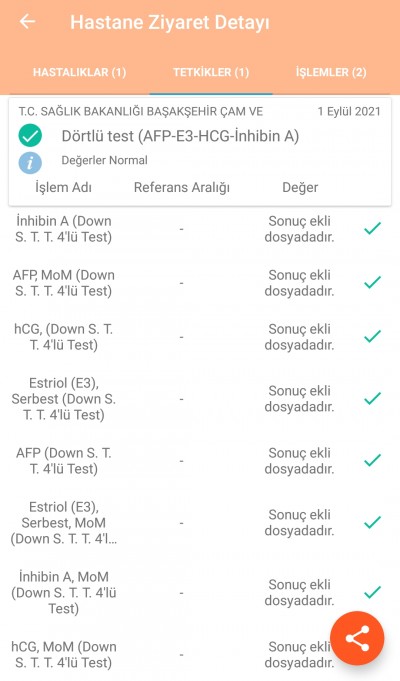Tap checkmark next to Estriol (E3), Serbest
Screen dimensions: 400x681
pos(372,398)
